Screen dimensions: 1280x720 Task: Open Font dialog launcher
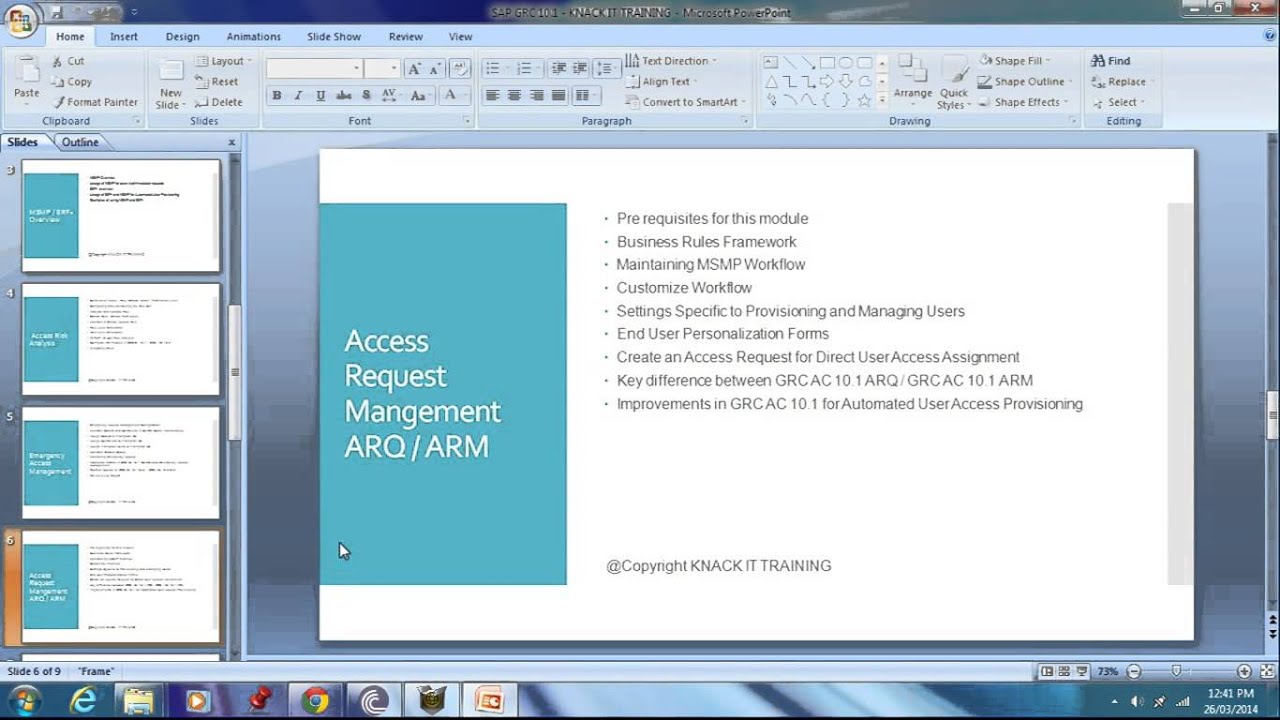click(467, 121)
